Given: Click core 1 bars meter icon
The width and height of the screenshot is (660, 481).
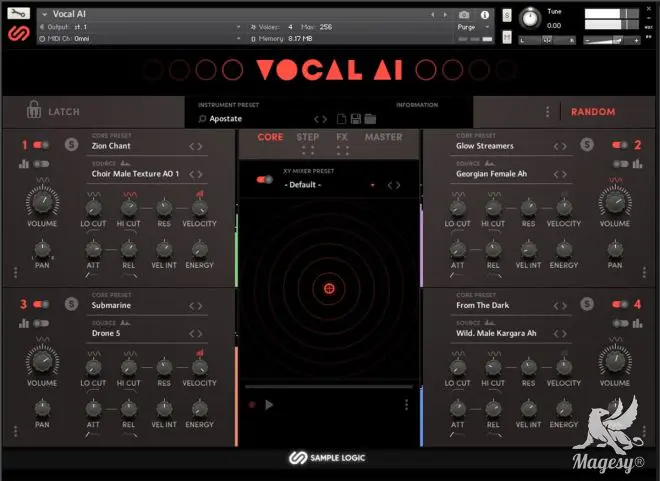Looking at the screenshot, I should pos(24,164).
